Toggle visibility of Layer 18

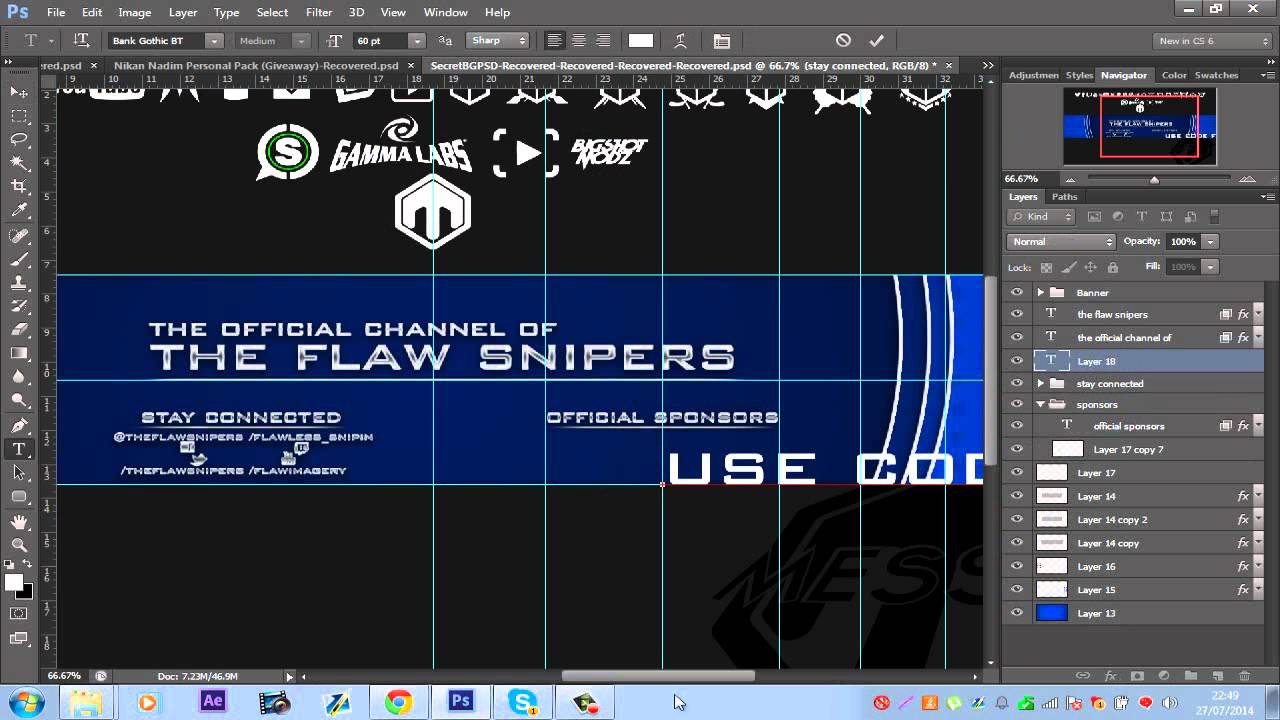point(1017,361)
